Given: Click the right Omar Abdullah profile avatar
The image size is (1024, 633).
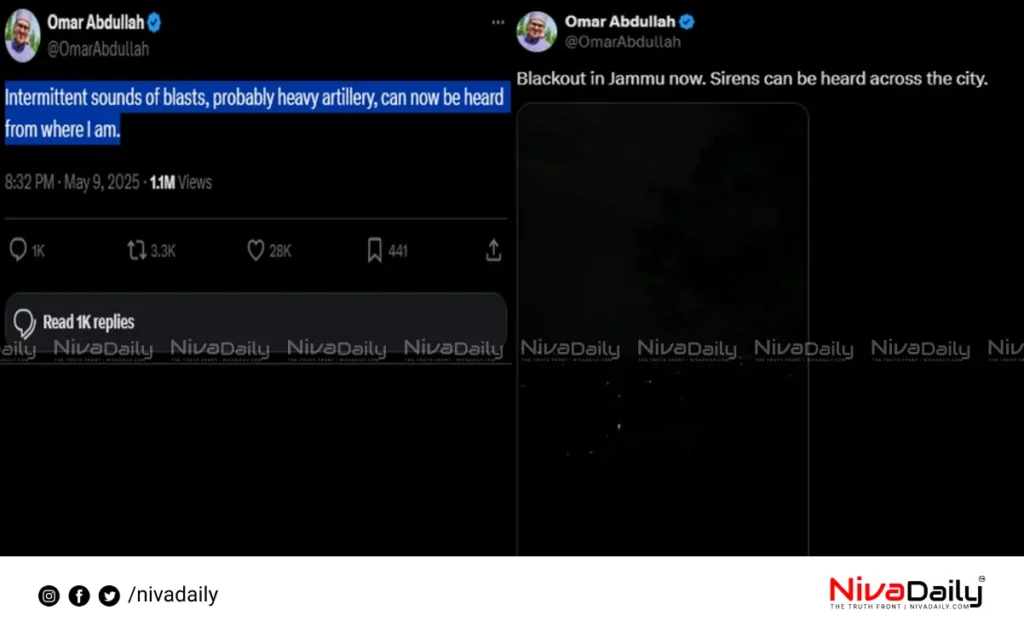Looking at the screenshot, I should click(x=536, y=31).
